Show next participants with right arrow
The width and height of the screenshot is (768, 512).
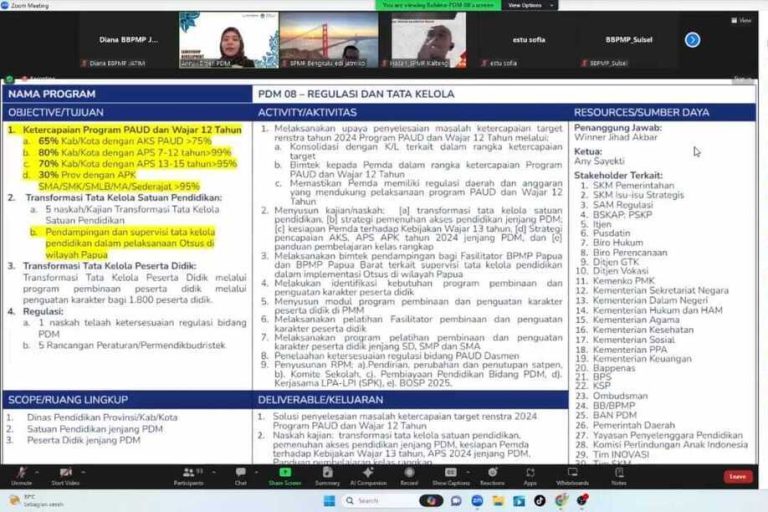pos(692,40)
